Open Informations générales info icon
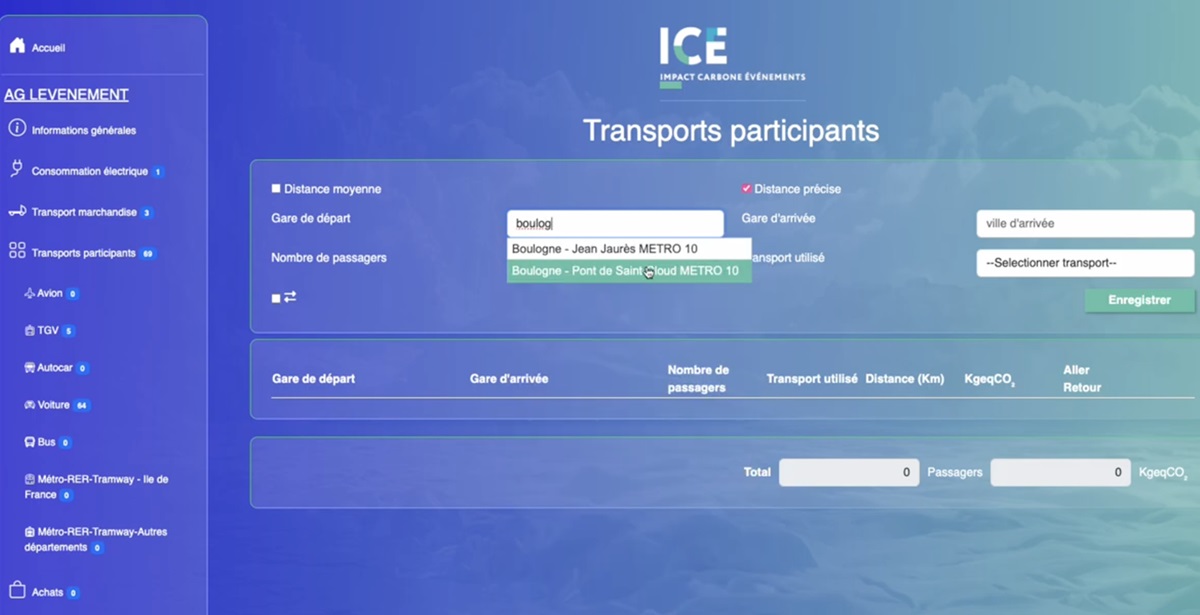 (x=17, y=129)
